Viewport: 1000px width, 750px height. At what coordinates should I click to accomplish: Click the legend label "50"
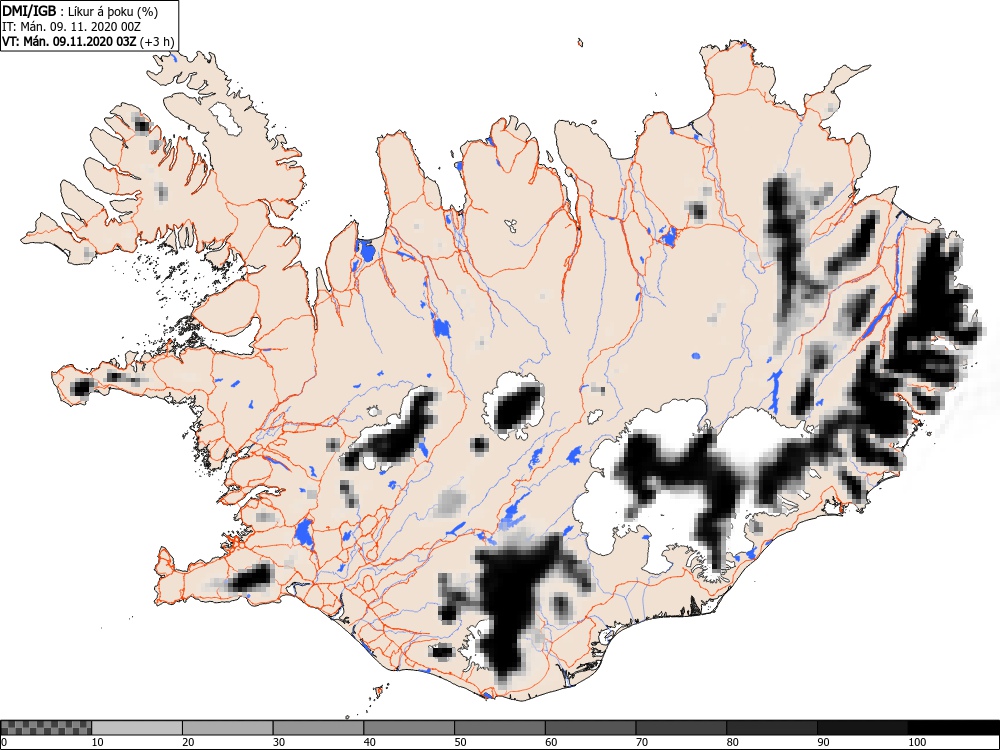click(460, 742)
